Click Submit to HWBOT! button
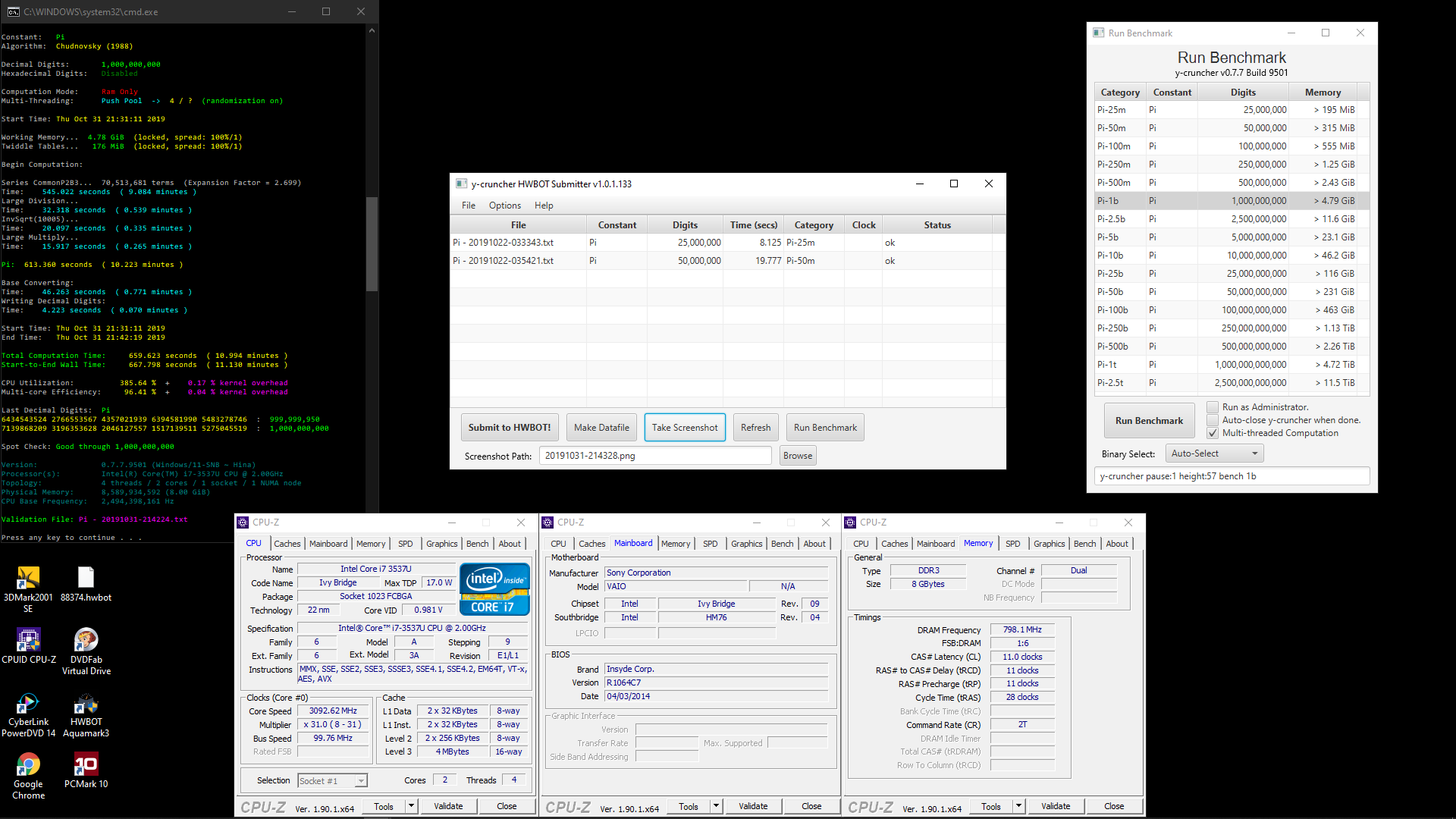Screen dimensions: 1456x819 [x=510, y=428]
